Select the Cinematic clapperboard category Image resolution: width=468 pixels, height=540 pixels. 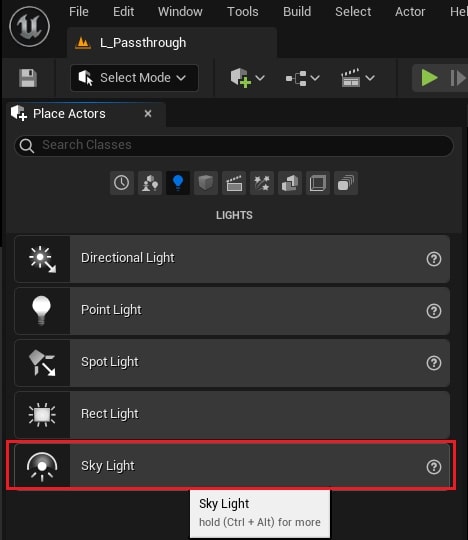point(234,183)
